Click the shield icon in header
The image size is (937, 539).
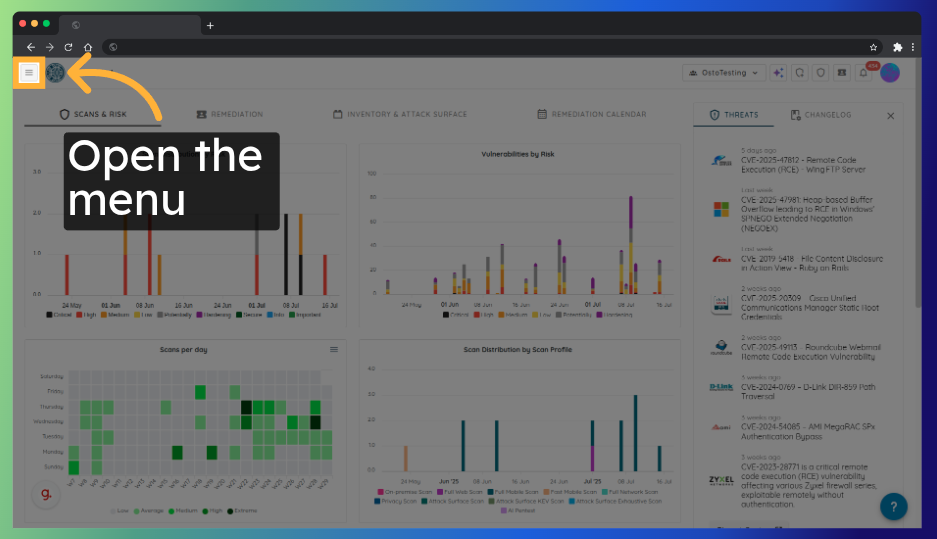coord(820,73)
